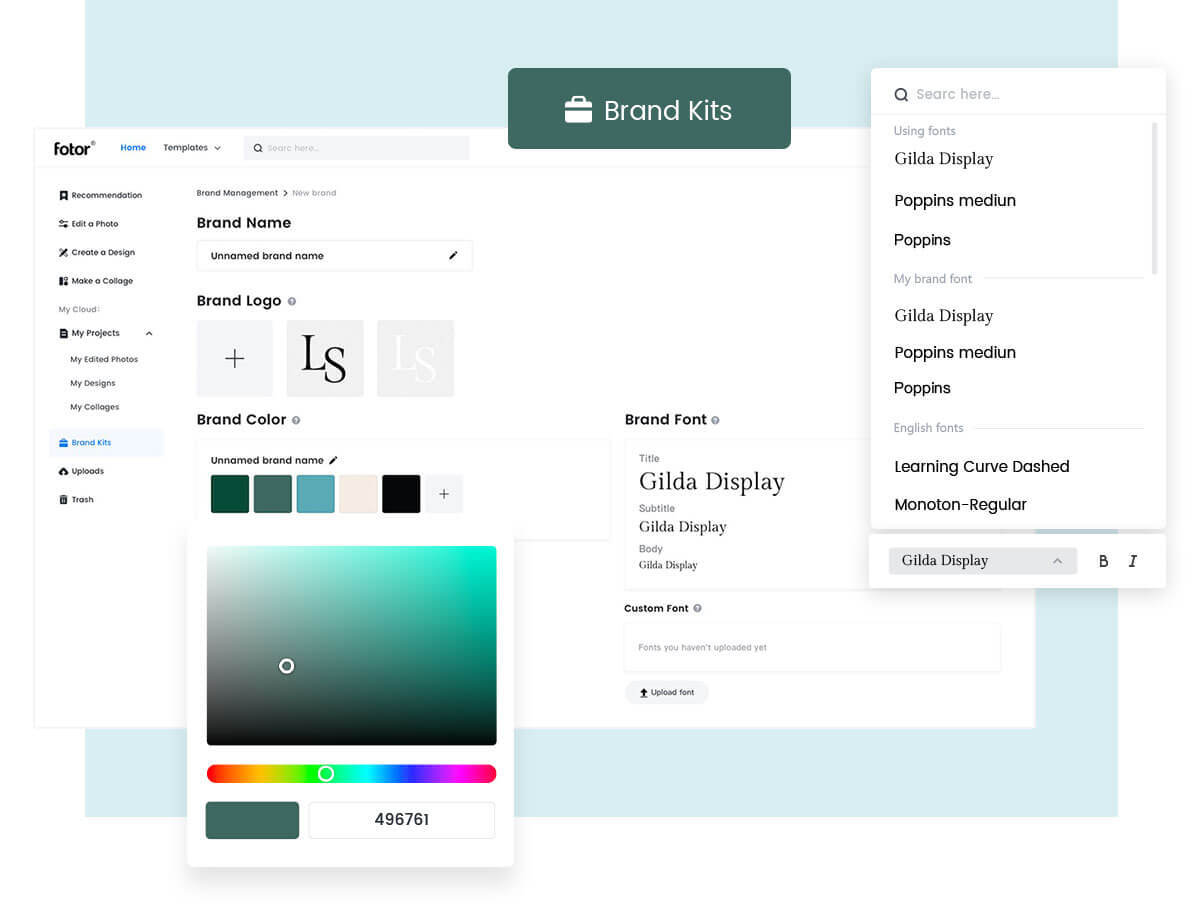The image size is (1200, 910).
Task: Click the Create a Design wand icon
Action: click(x=63, y=252)
